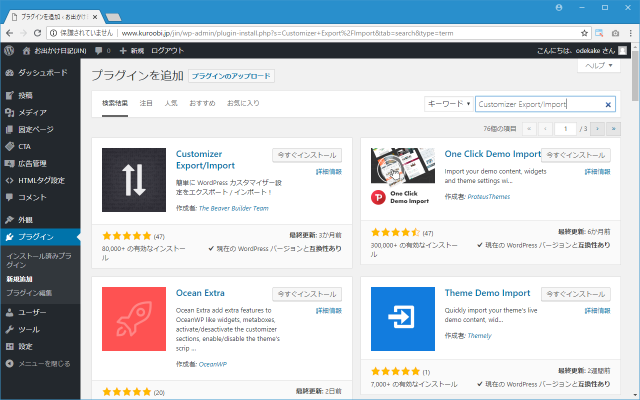
Task: Install Customizer Export/Import with 今すぐインストール
Action: pos(307,155)
